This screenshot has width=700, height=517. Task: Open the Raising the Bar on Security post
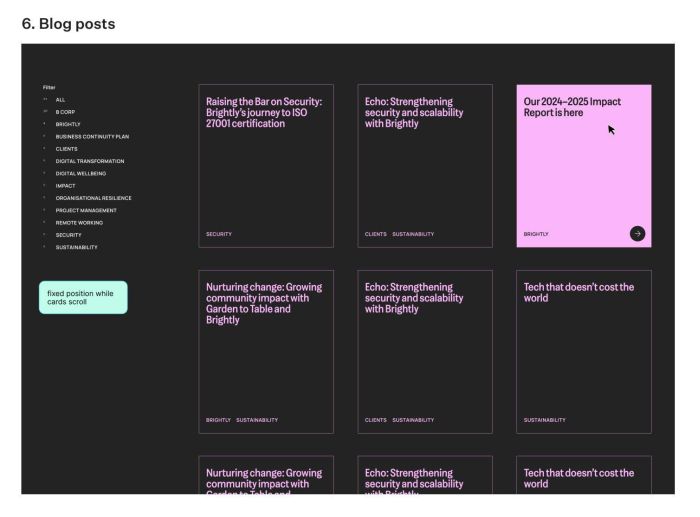click(x=266, y=166)
